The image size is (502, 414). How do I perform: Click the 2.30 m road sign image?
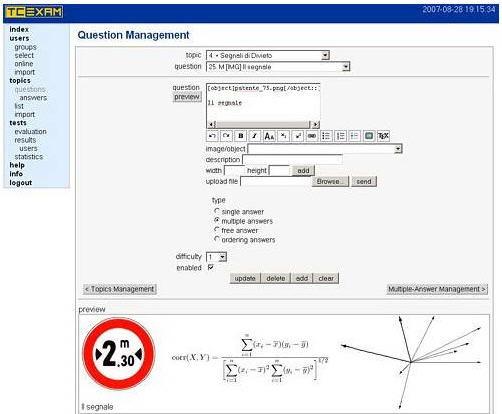point(119,354)
